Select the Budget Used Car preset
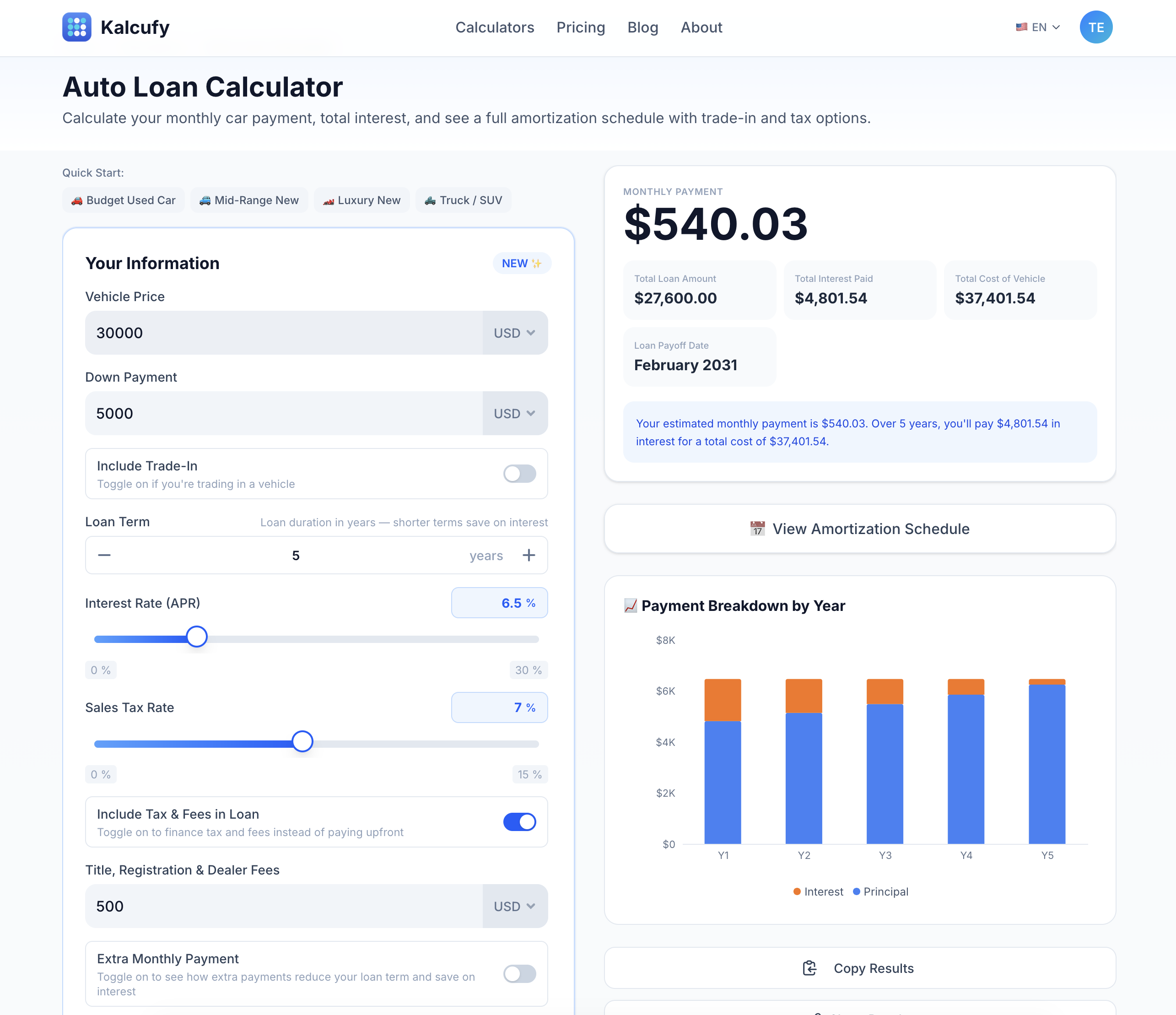This screenshot has height=1015, width=1176. [123, 200]
